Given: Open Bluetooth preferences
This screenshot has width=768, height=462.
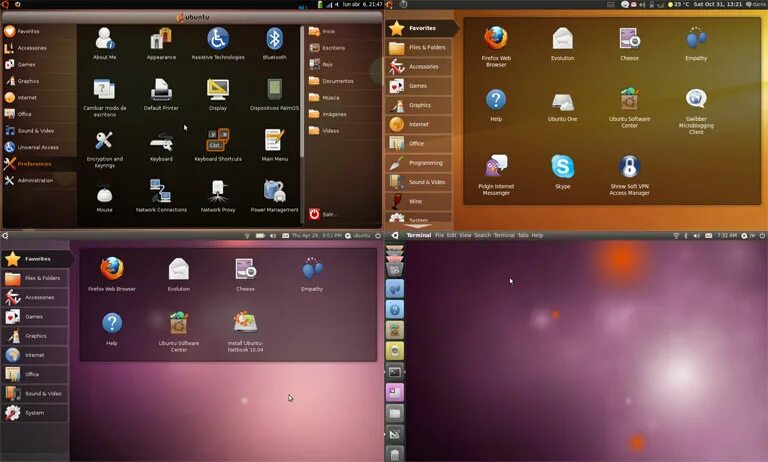Looking at the screenshot, I should coord(274,43).
